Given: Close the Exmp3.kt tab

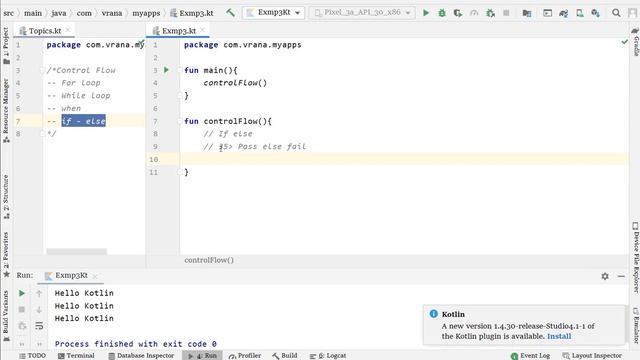Looking at the screenshot, I should (202, 30).
